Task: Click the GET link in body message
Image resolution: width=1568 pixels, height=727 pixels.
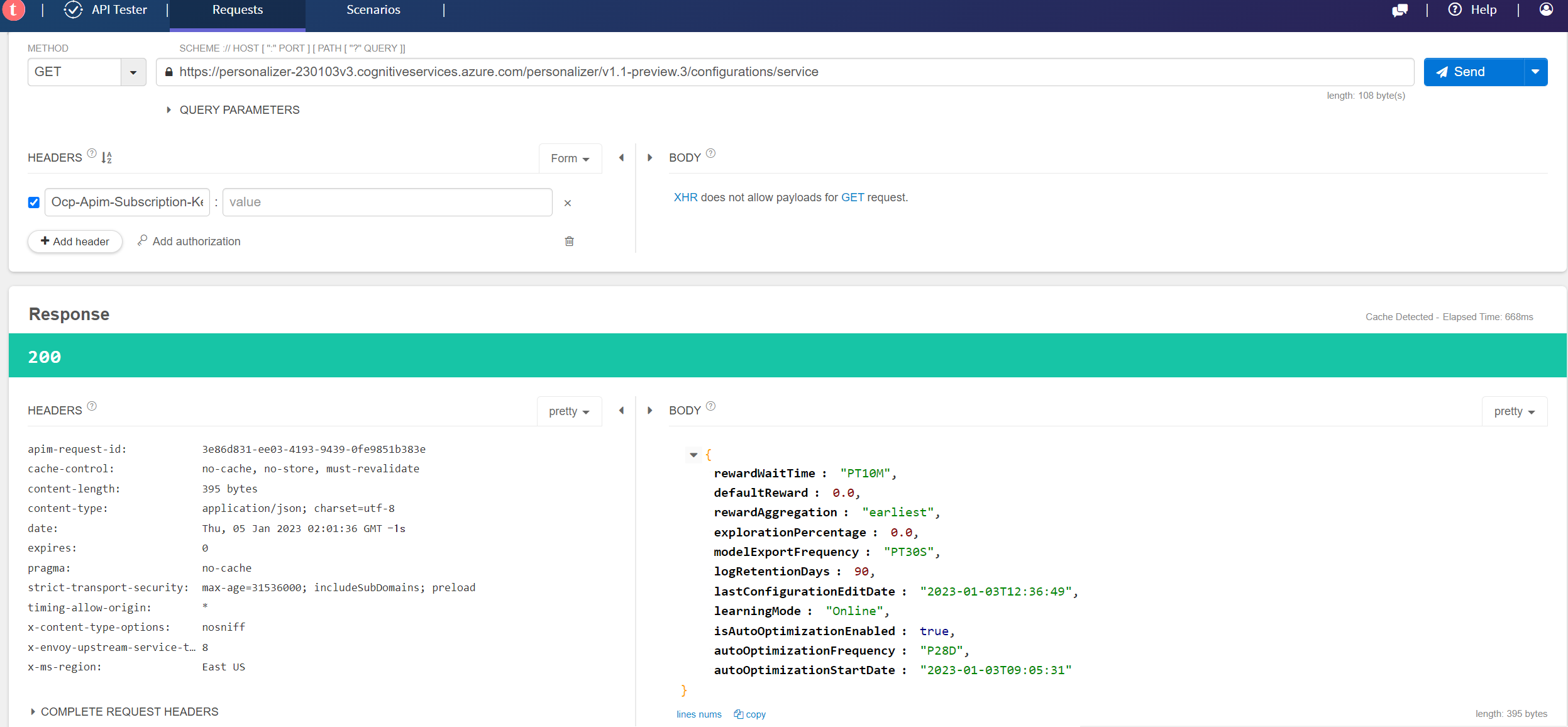Action: click(x=853, y=197)
